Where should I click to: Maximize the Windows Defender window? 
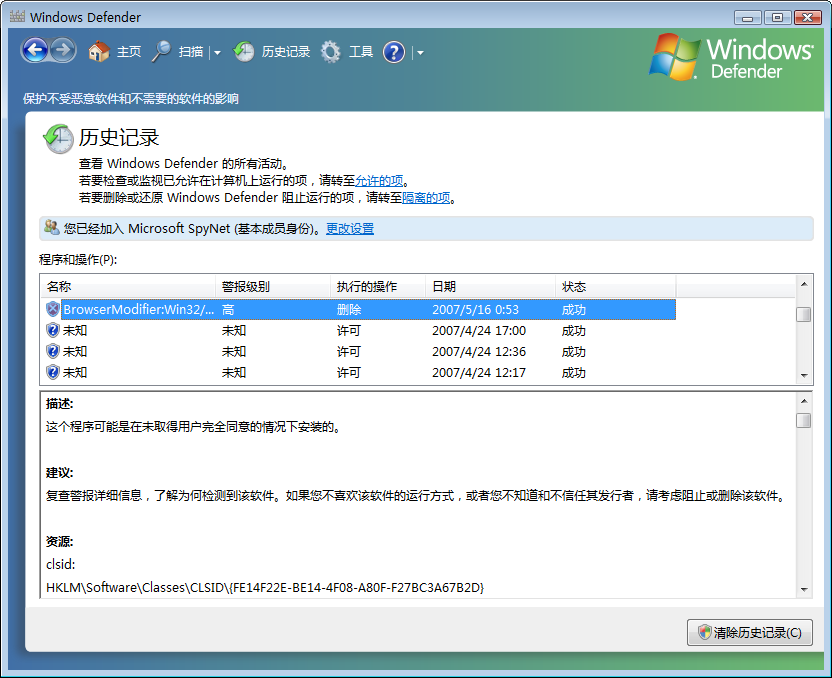coord(777,18)
